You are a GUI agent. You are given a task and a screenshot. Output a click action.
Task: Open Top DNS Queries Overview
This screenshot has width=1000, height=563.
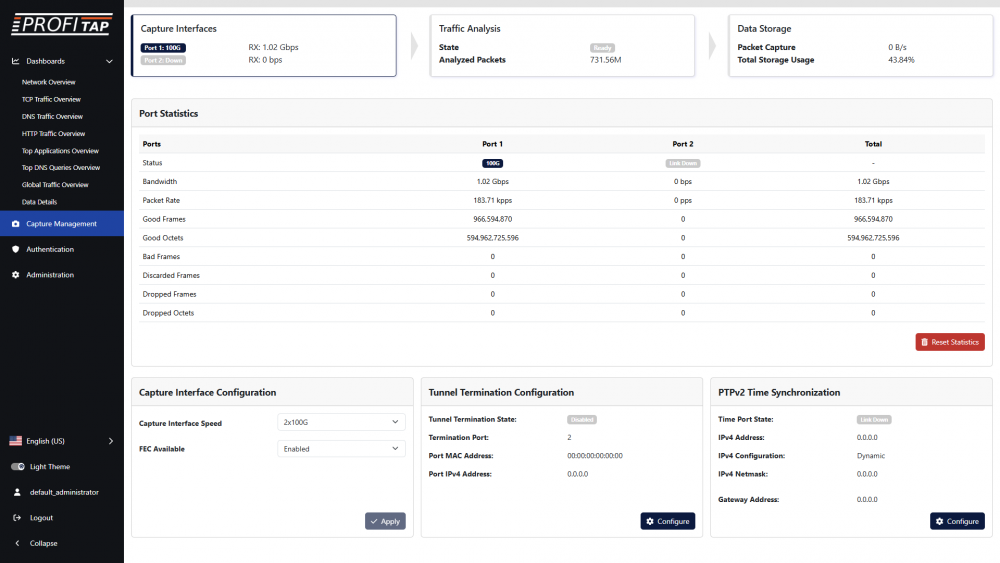pos(61,167)
